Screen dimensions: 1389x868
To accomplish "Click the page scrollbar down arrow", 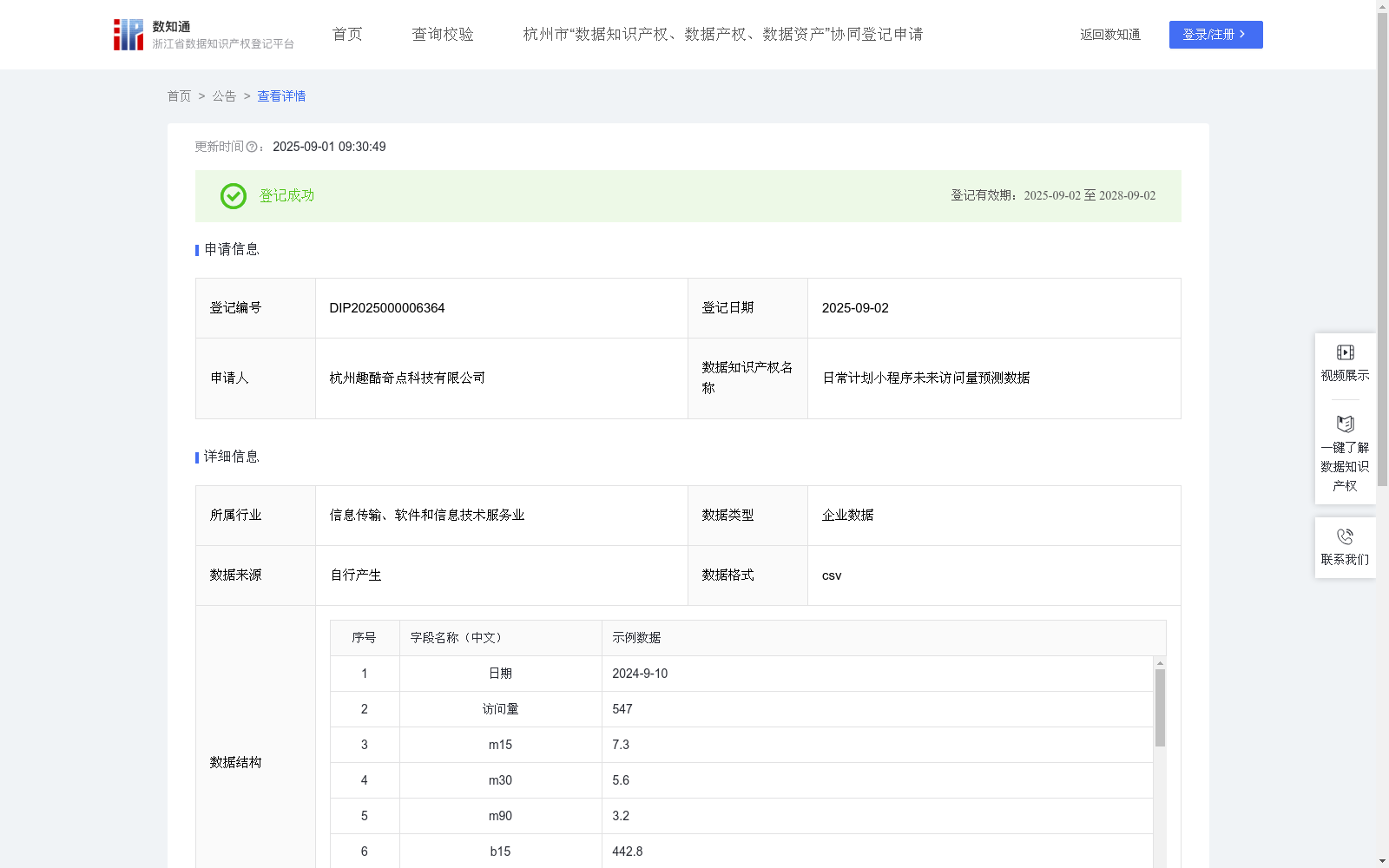I will (x=1383, y=861).
